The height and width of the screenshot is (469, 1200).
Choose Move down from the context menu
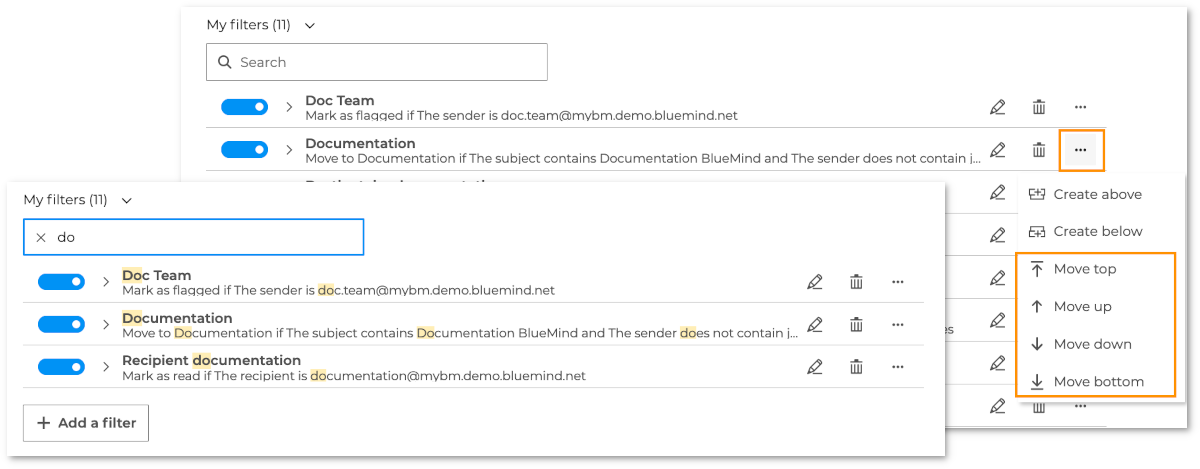coord(1092,344)
